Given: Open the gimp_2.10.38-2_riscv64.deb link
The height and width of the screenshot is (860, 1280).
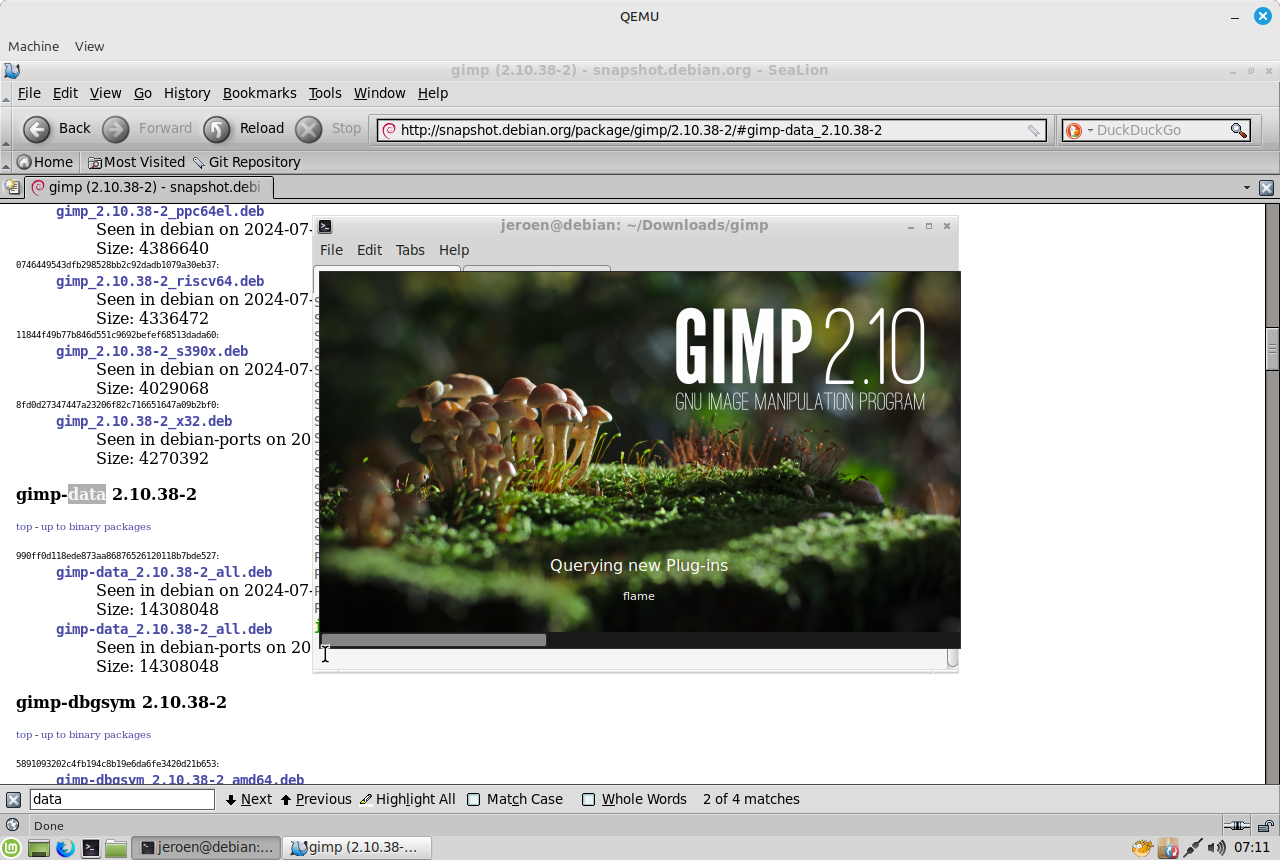Looking at the screenshot, I should (x=160, y=281).
